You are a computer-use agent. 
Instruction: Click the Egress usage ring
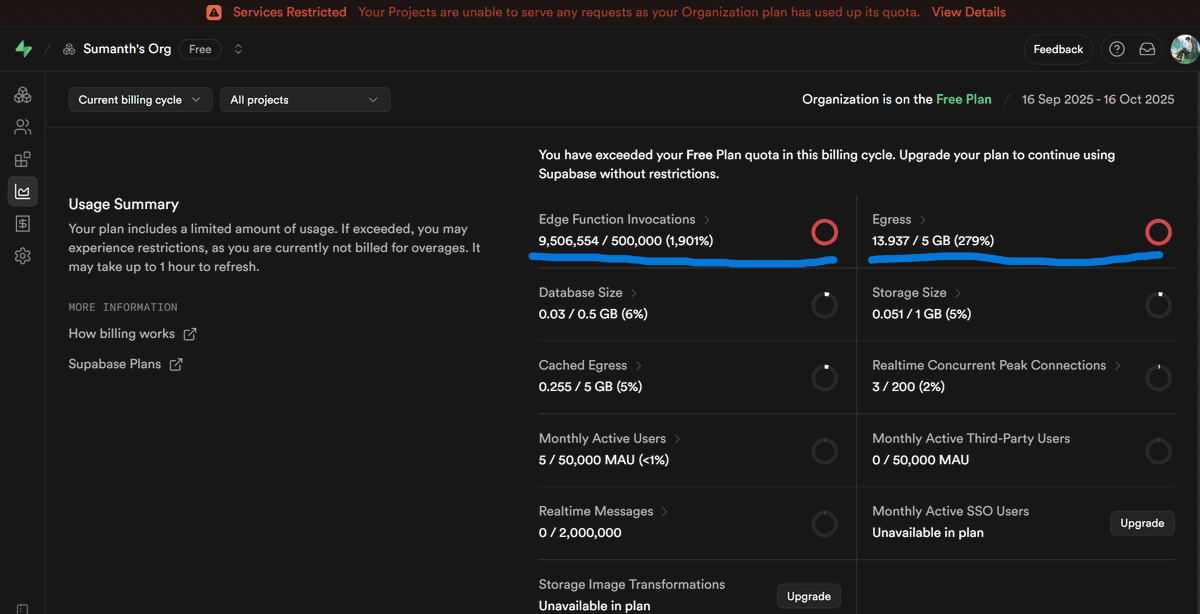coord(1158,232)
